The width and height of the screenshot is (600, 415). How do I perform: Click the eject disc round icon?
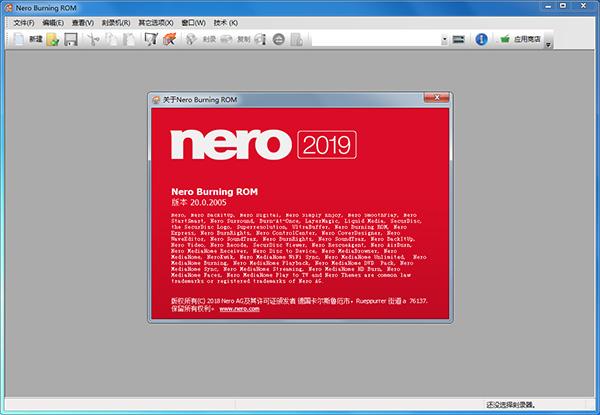pyautogui.click(x=279, y=39)
